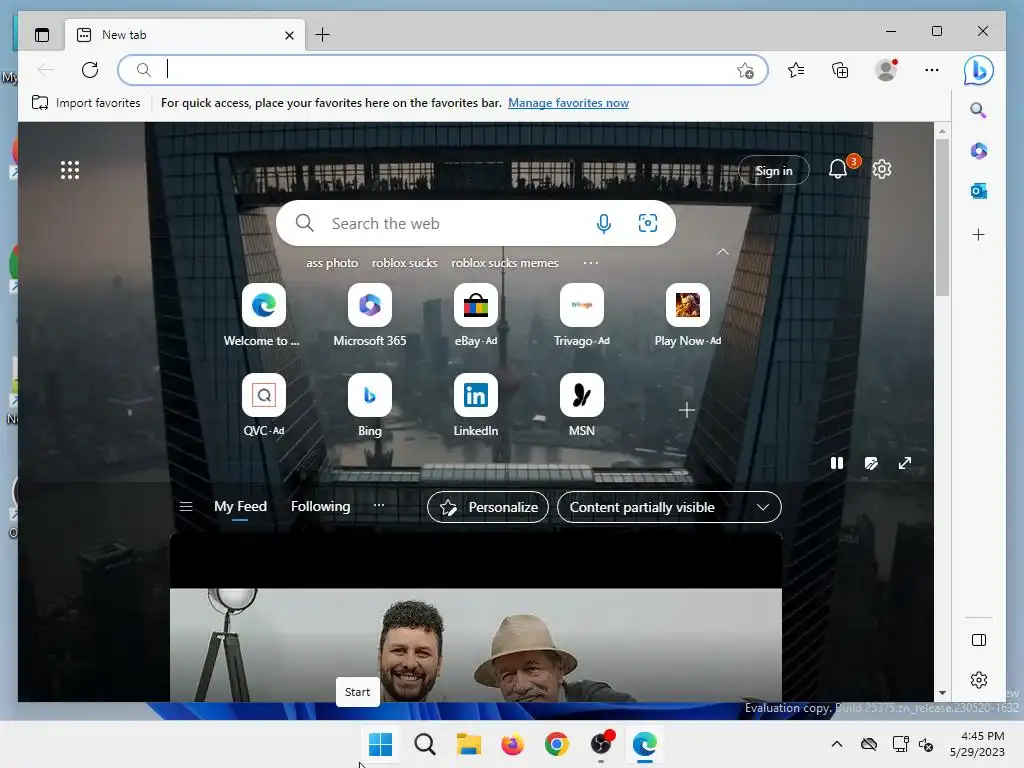Add this page to favorites star
The height and width of the screenshot is (768, 1024).
point(745,71)
